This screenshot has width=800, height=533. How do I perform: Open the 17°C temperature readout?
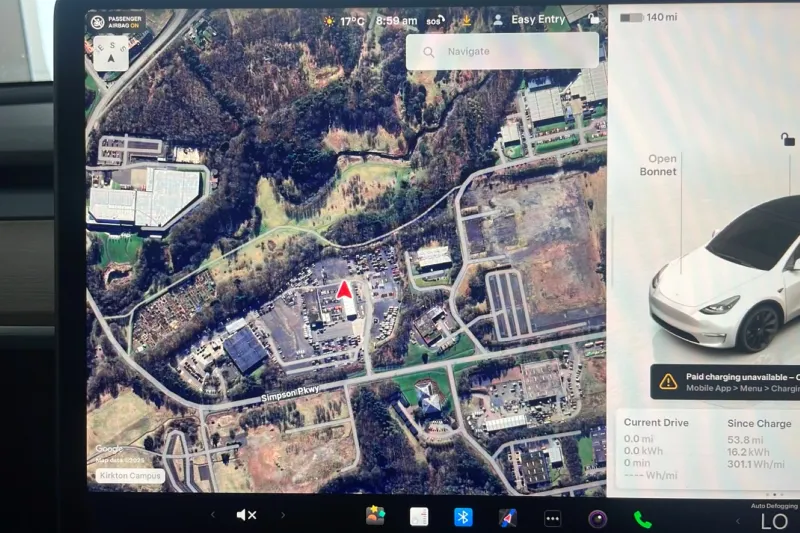353,21
